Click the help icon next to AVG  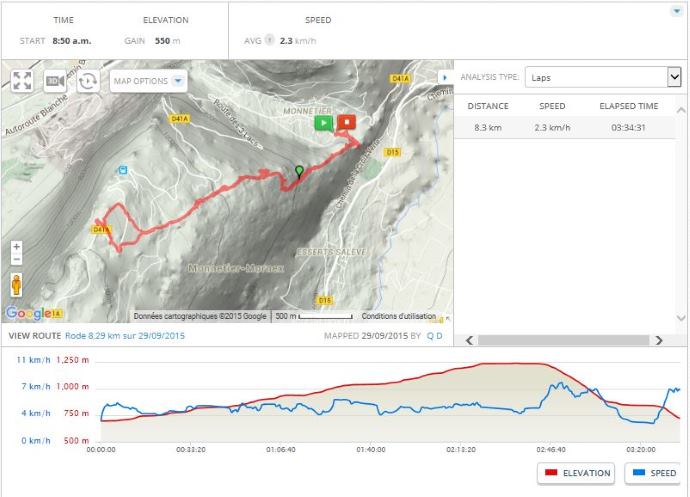coord(271,42)
